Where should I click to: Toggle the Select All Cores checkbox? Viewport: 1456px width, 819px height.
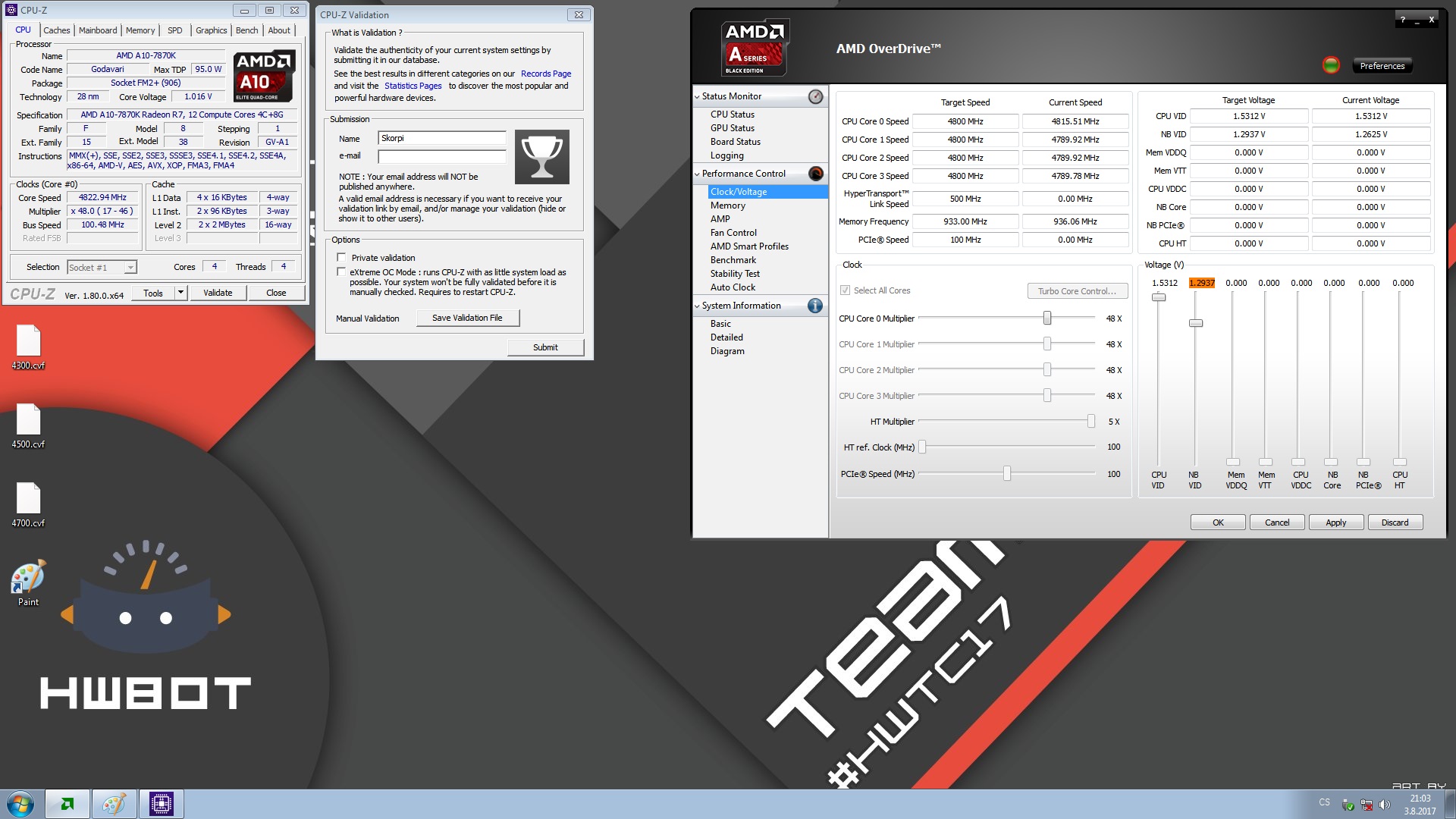click(x=845, y=290)
